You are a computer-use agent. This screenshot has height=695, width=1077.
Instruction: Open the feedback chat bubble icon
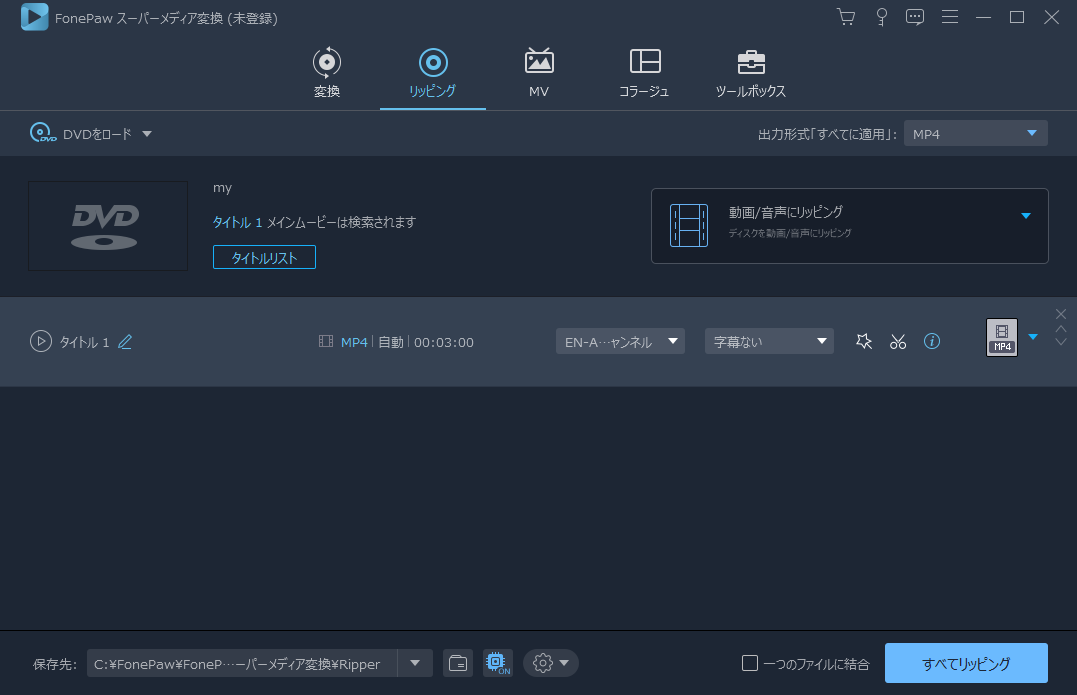[x=914, y=17]
